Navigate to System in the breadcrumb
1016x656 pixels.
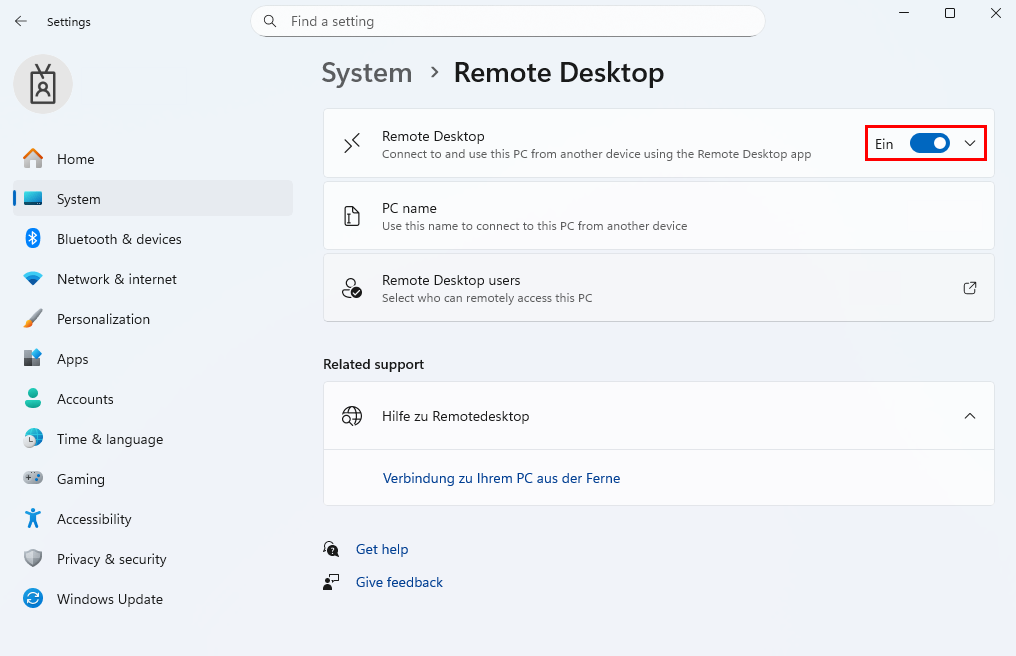tap(367, 73)
